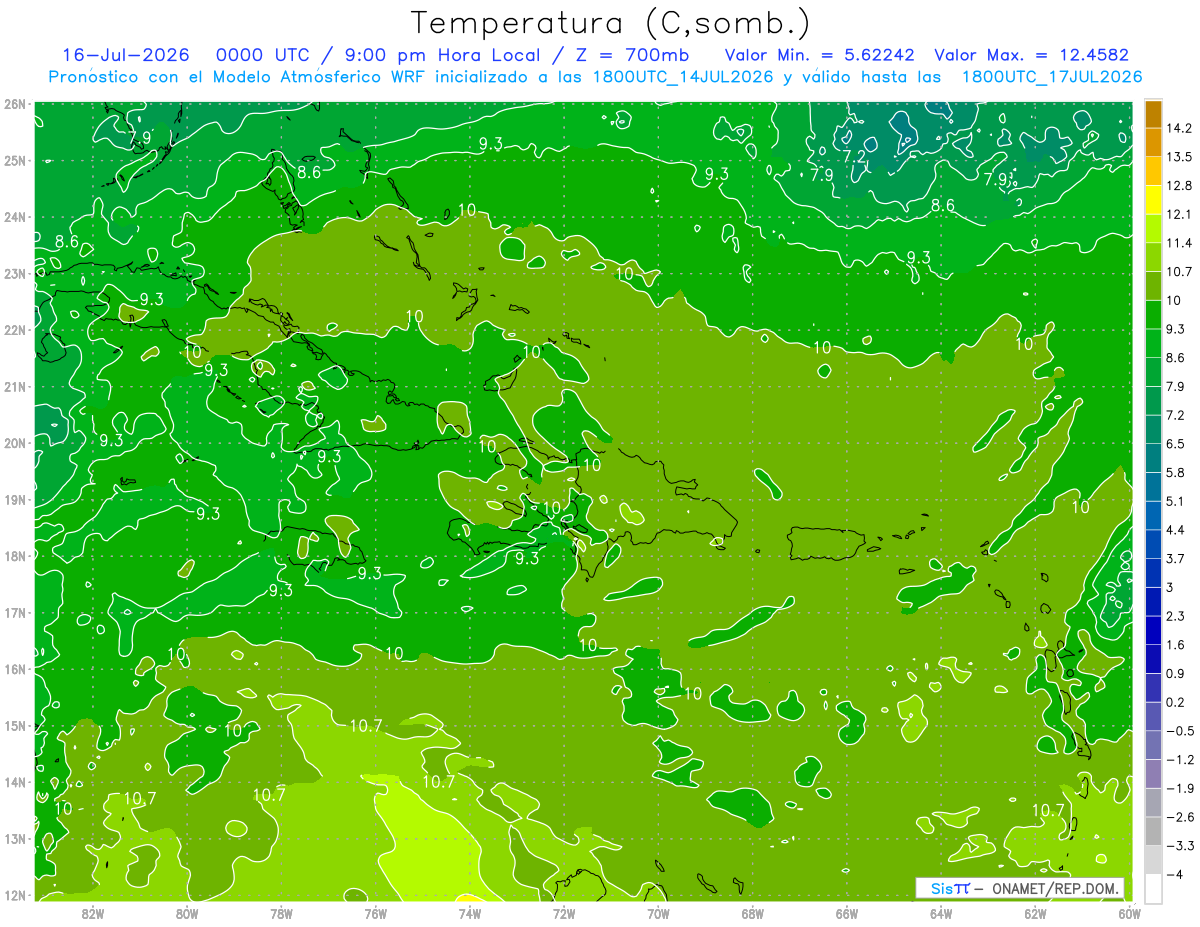Screen dimensions: 1200x927
Task: Click the "1800UTC_14JUL2026" initialization time text
Action: (681, 77)
